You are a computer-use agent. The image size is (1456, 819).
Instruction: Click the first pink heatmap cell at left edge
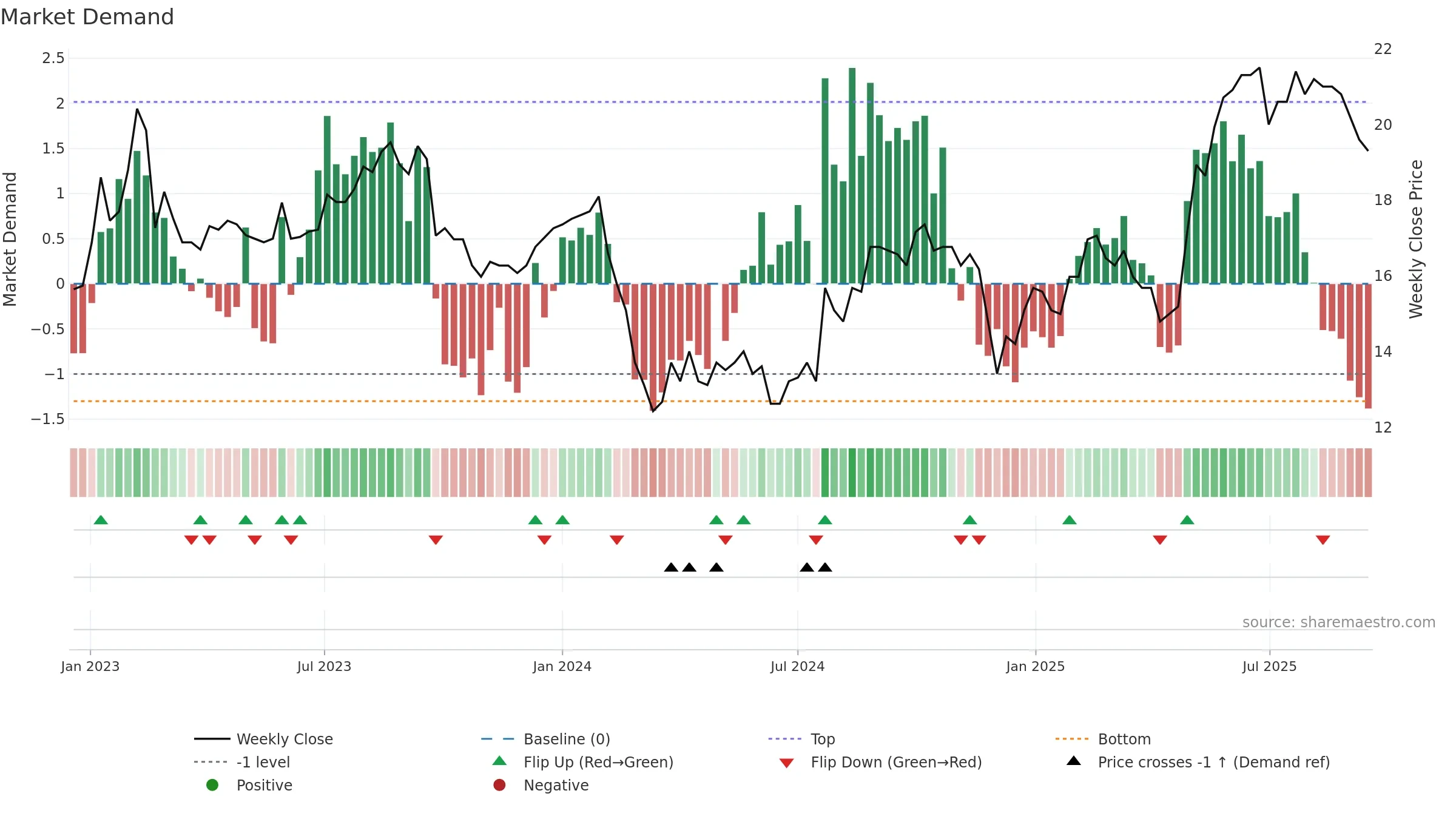[73, 473]
